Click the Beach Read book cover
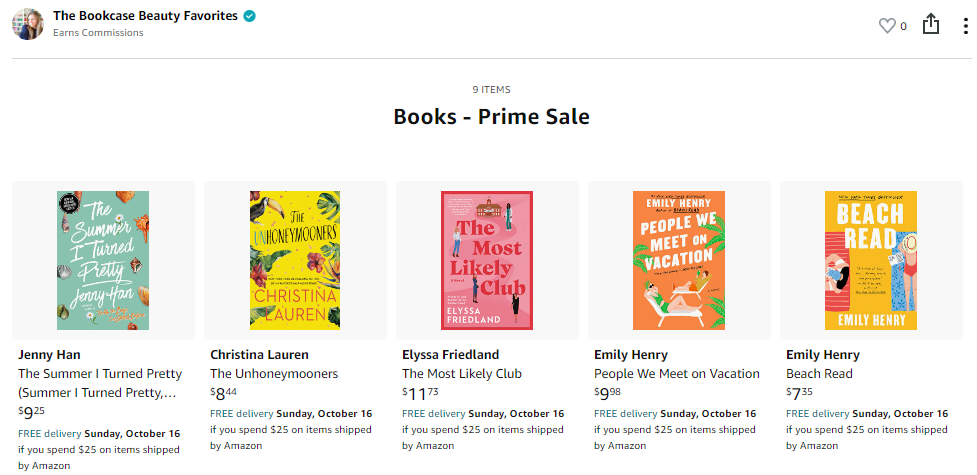 (x=871, y=260)
